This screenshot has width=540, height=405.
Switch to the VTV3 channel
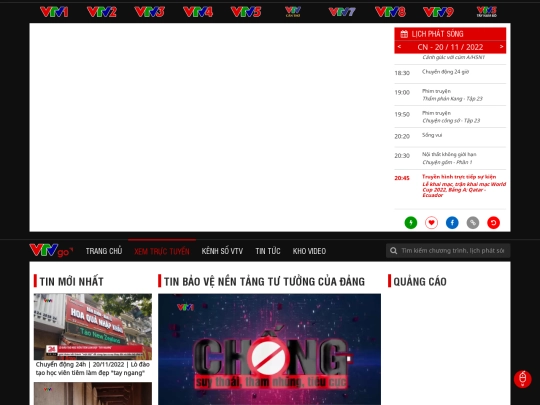click(x=149, y=12)
